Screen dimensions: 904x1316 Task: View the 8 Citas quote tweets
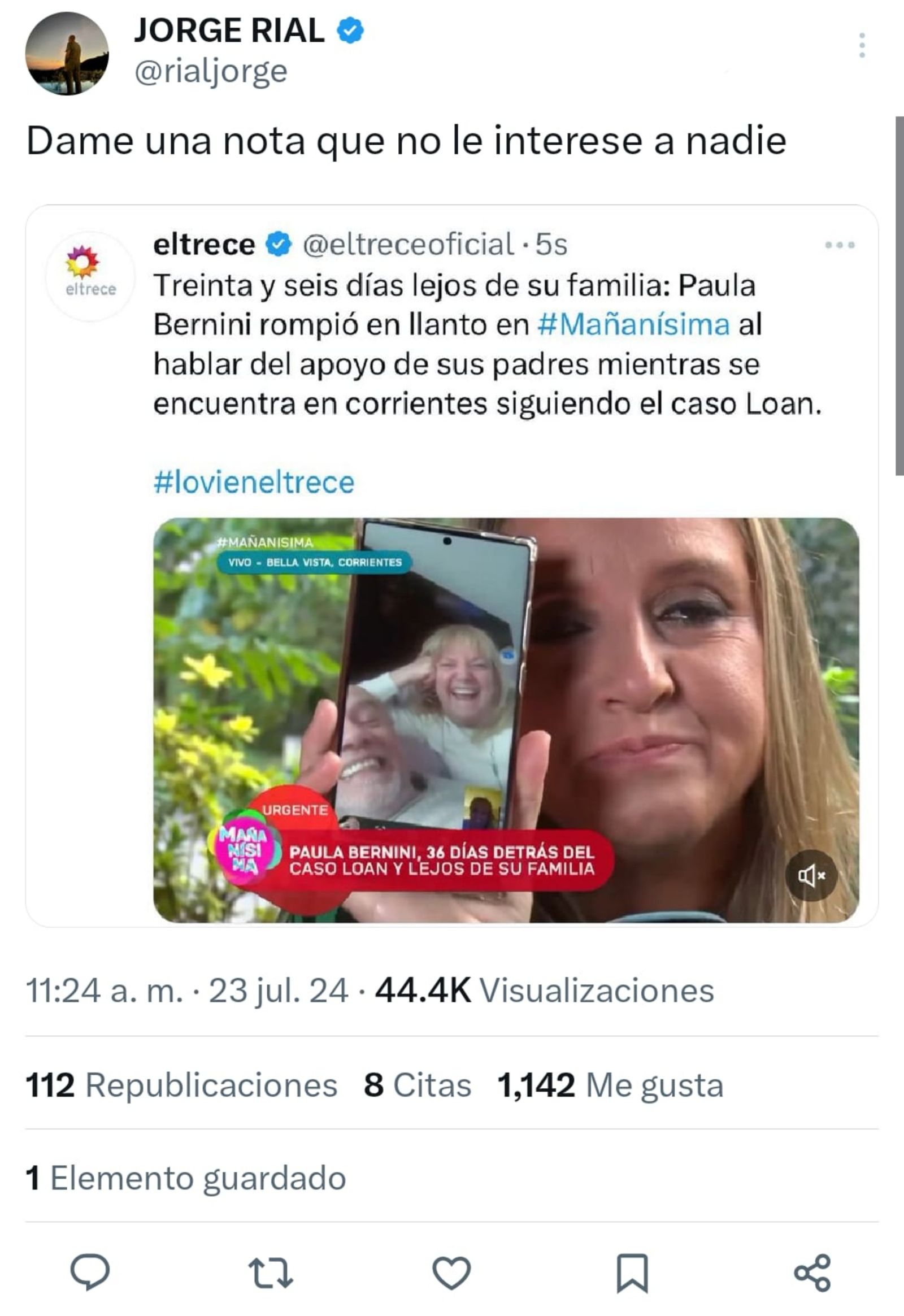pos(418,1085)
